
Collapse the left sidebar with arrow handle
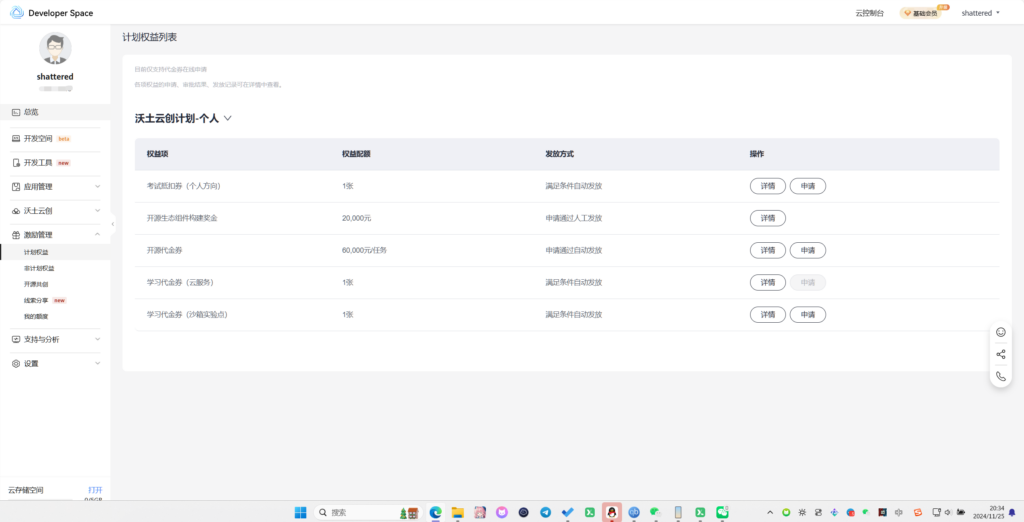(x=113, y=223)
